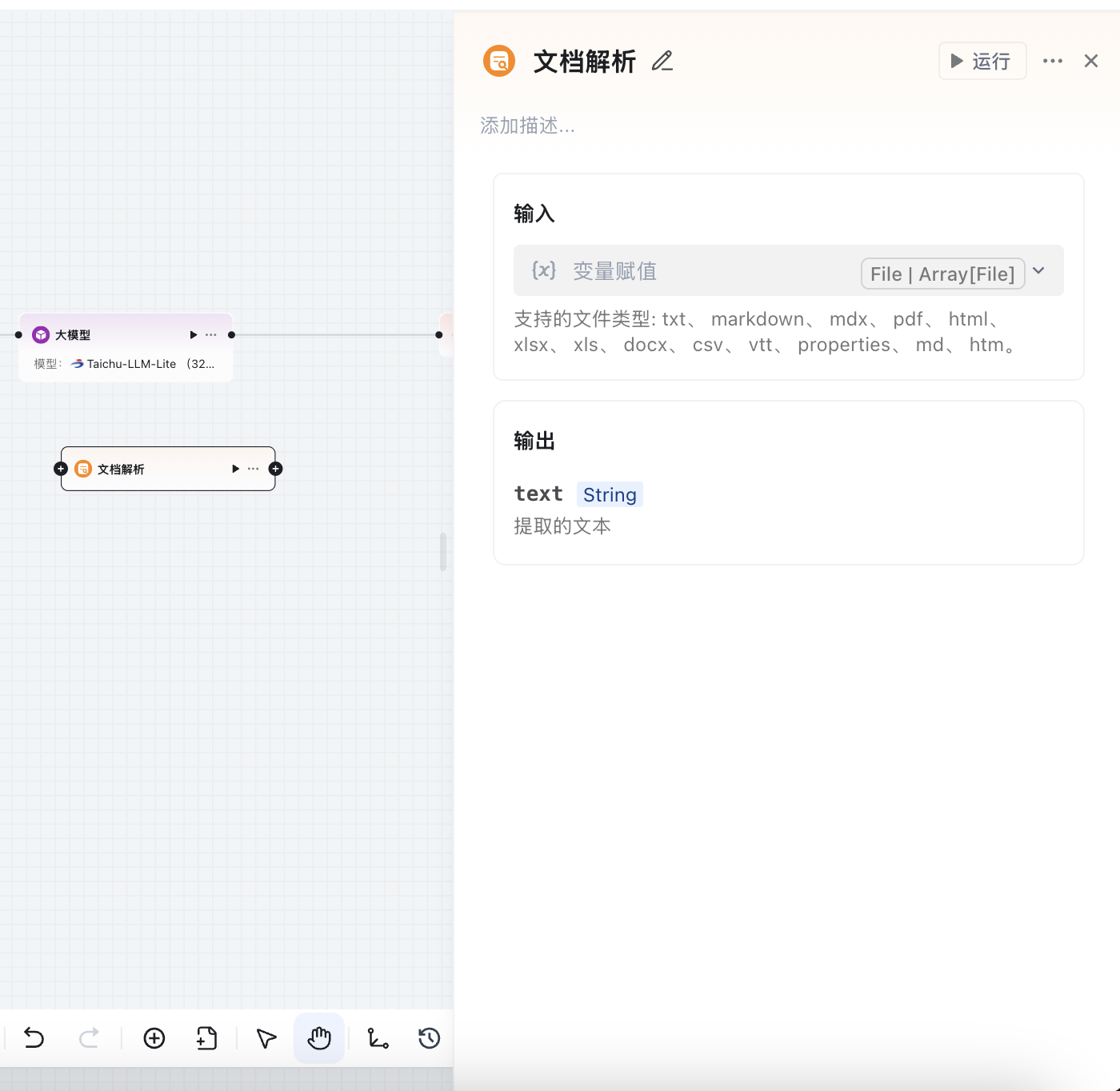This screenshot has height=1091, width=1120.
Task: Click the redo arrow icon
Action: 90,1037
